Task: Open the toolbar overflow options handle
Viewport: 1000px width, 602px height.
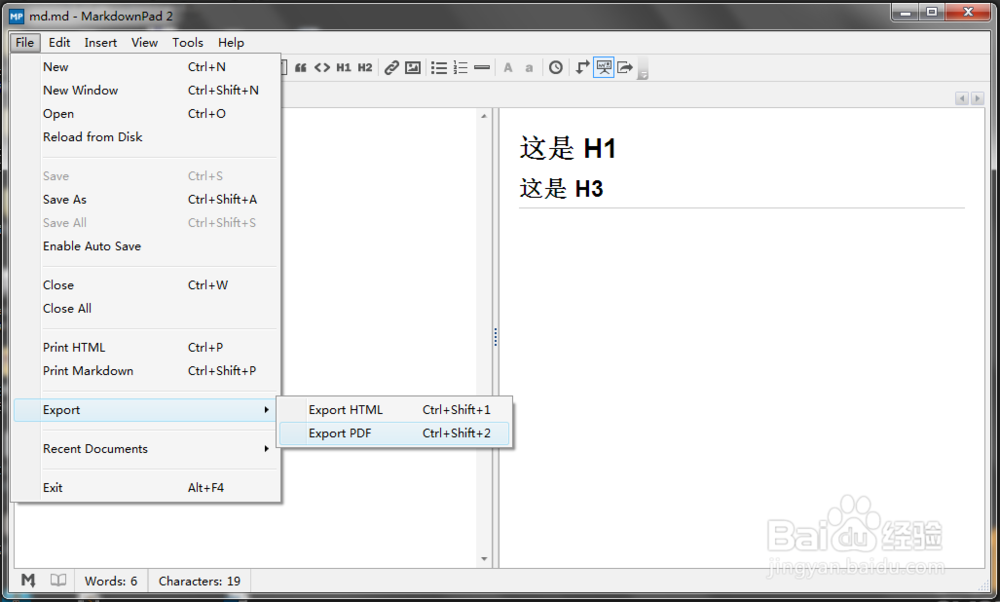Action: (x=643, y=69)
